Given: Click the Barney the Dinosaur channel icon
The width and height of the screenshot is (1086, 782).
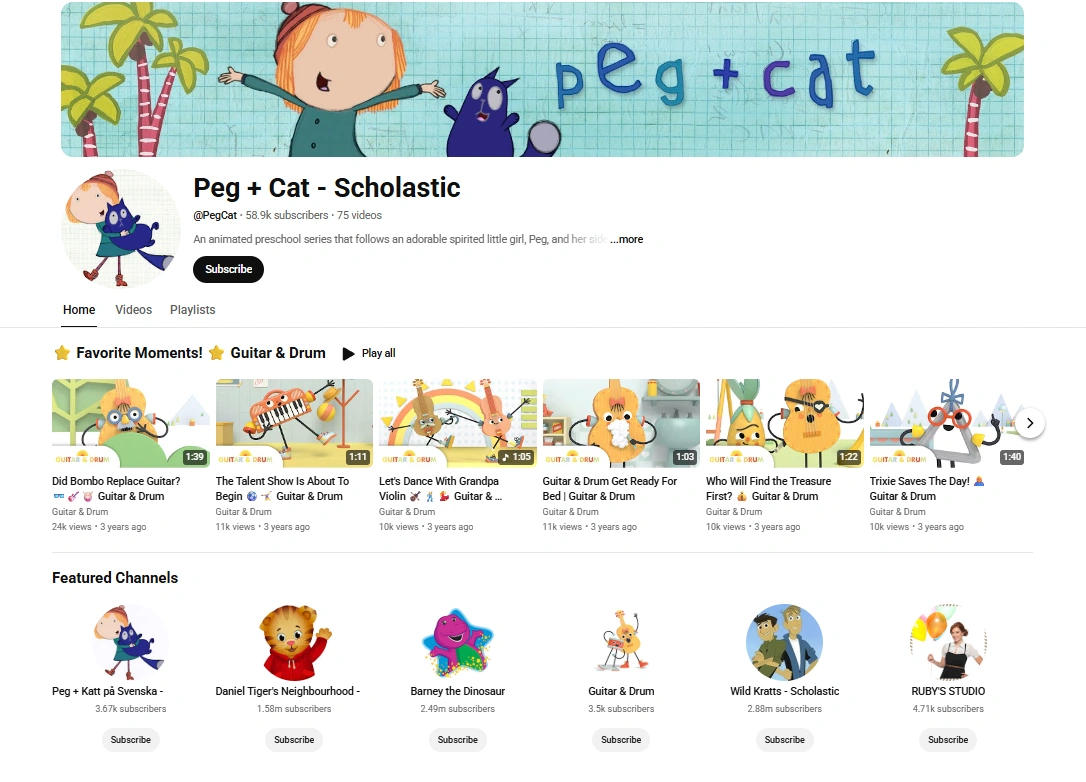Looking at the screenshot, I should point(457,643).
